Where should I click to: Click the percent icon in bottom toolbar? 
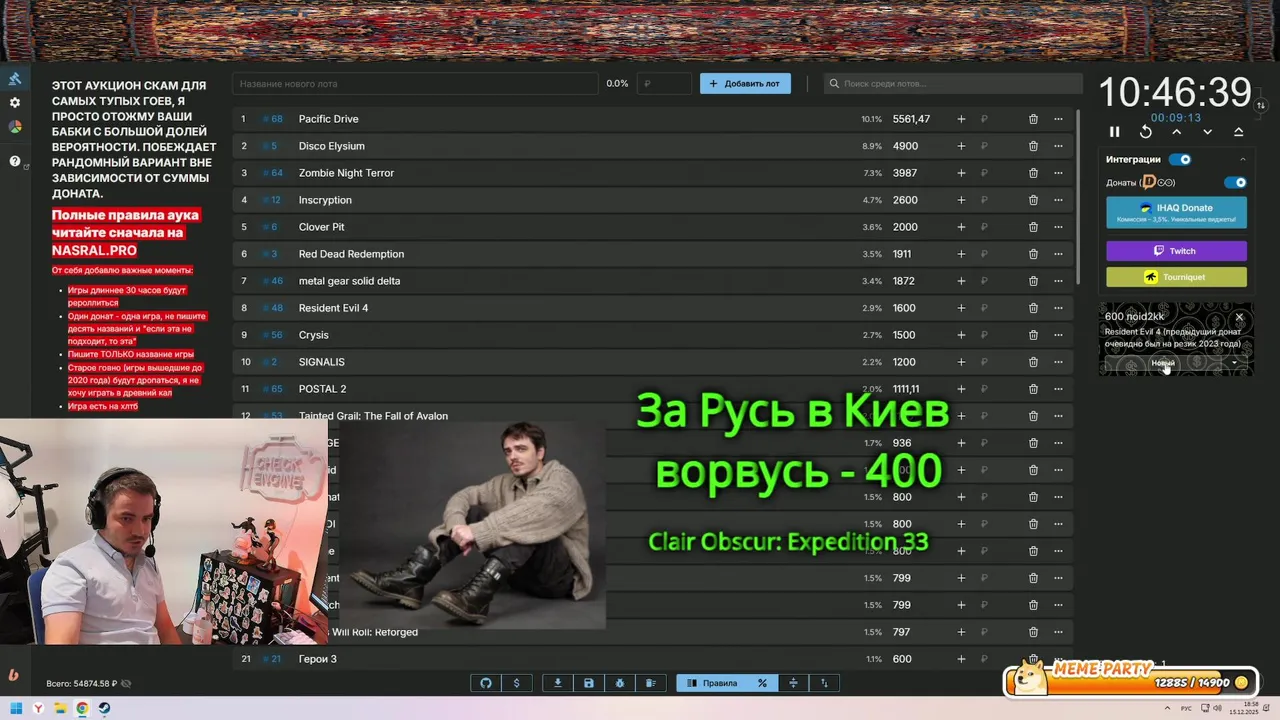click(762, 683)
